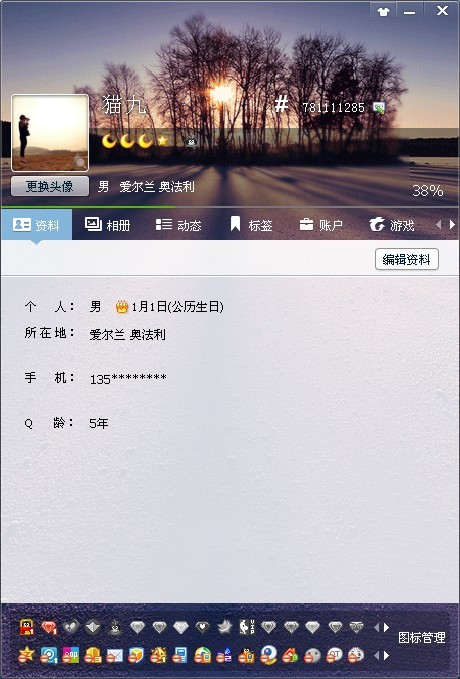
Task: Show next icons in bottom service row
Action: (x=387, y=656)
